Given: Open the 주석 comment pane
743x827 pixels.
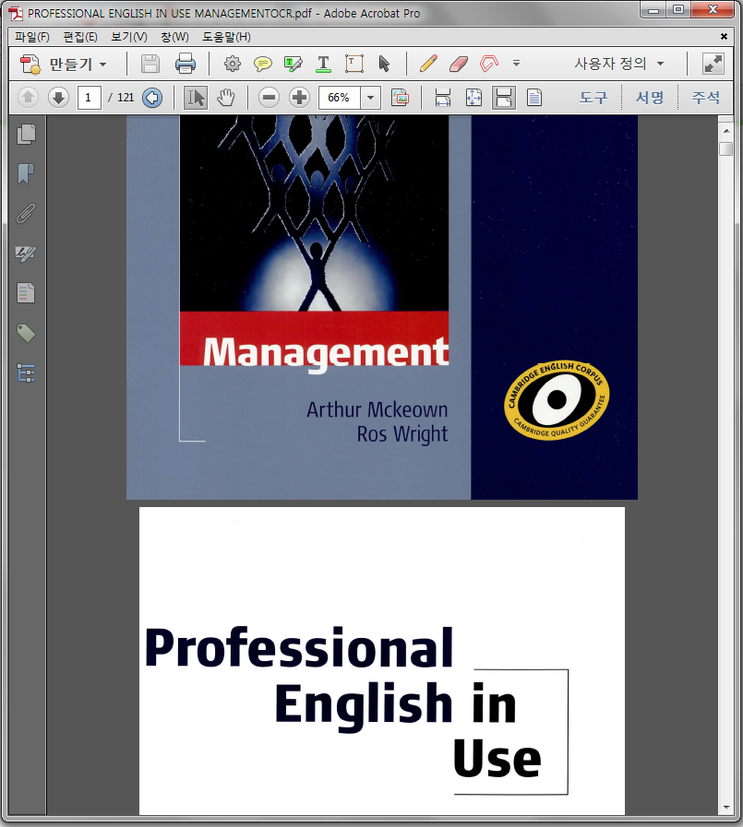Looking at the screenshot, I should click(x=706, y=98).
